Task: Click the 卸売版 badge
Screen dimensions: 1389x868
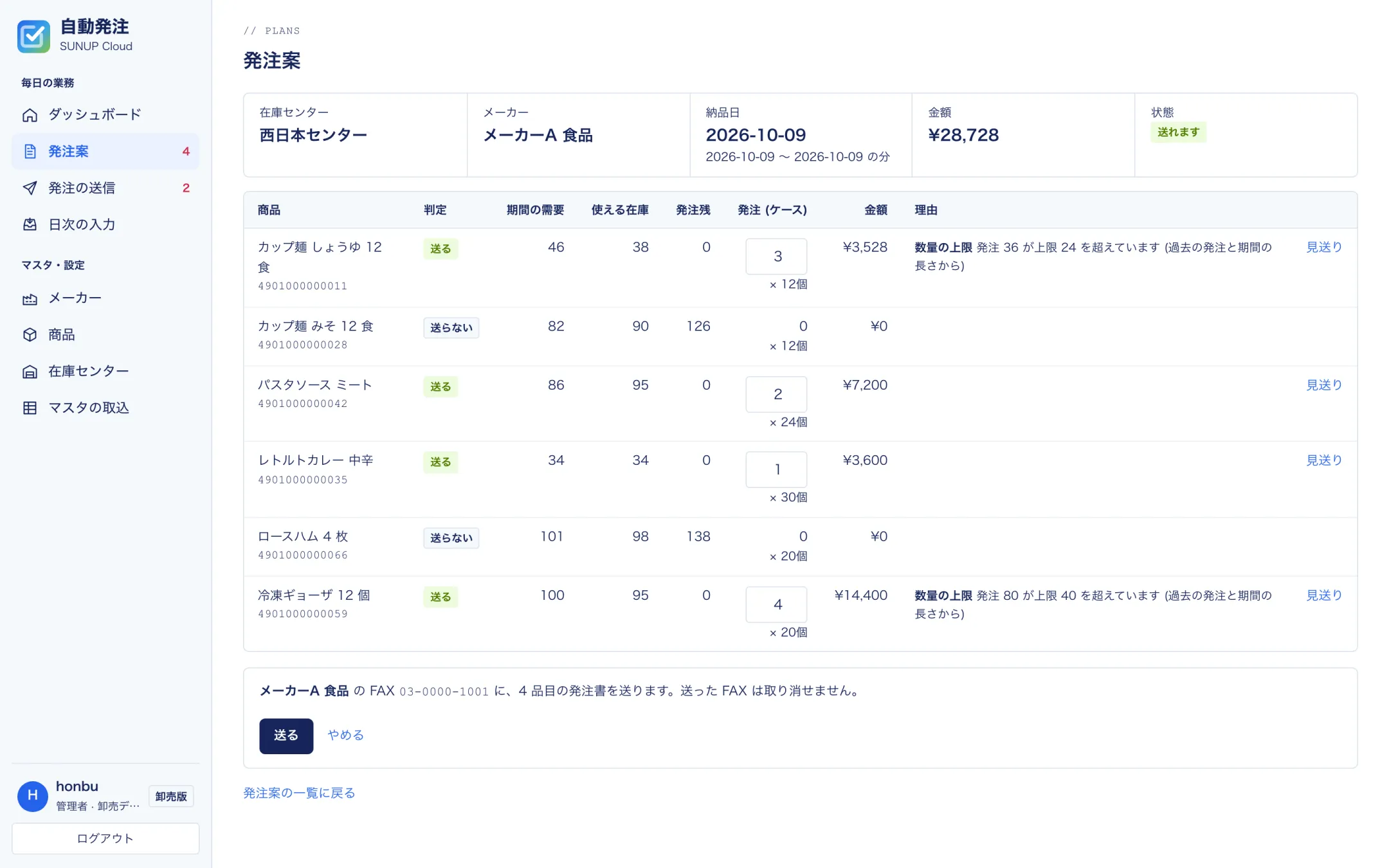Action: click(x=171, y=796)
